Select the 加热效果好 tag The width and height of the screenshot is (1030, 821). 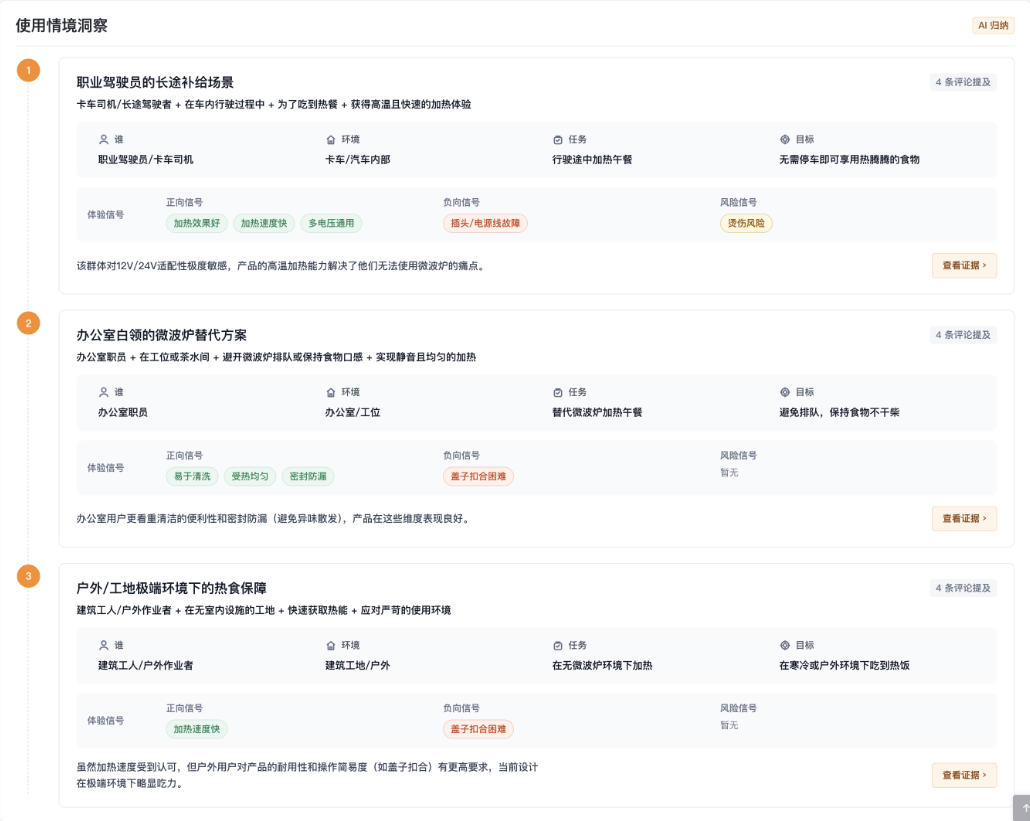(196, 223)
